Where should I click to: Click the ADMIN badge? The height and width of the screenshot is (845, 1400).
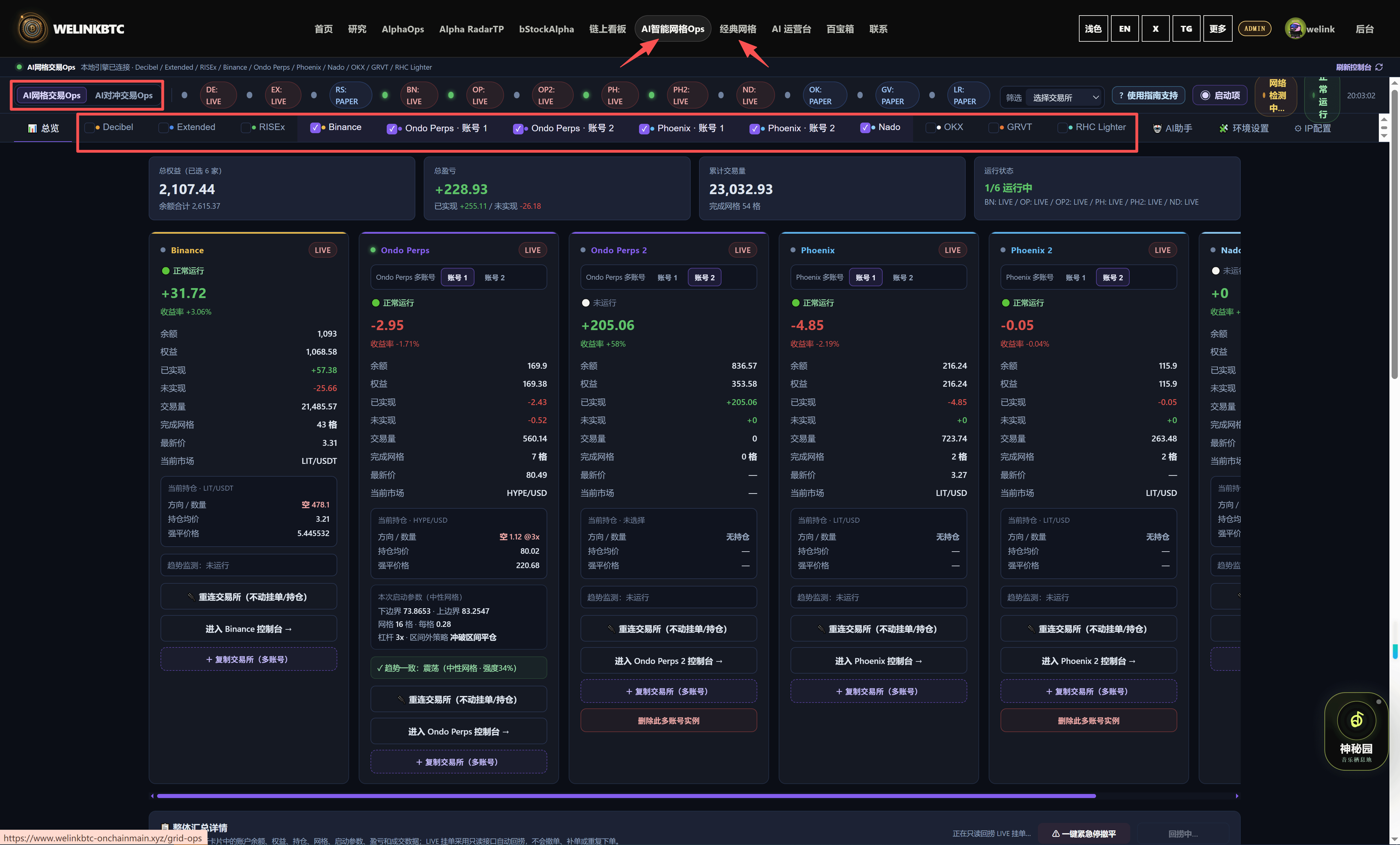(1254, 28)
